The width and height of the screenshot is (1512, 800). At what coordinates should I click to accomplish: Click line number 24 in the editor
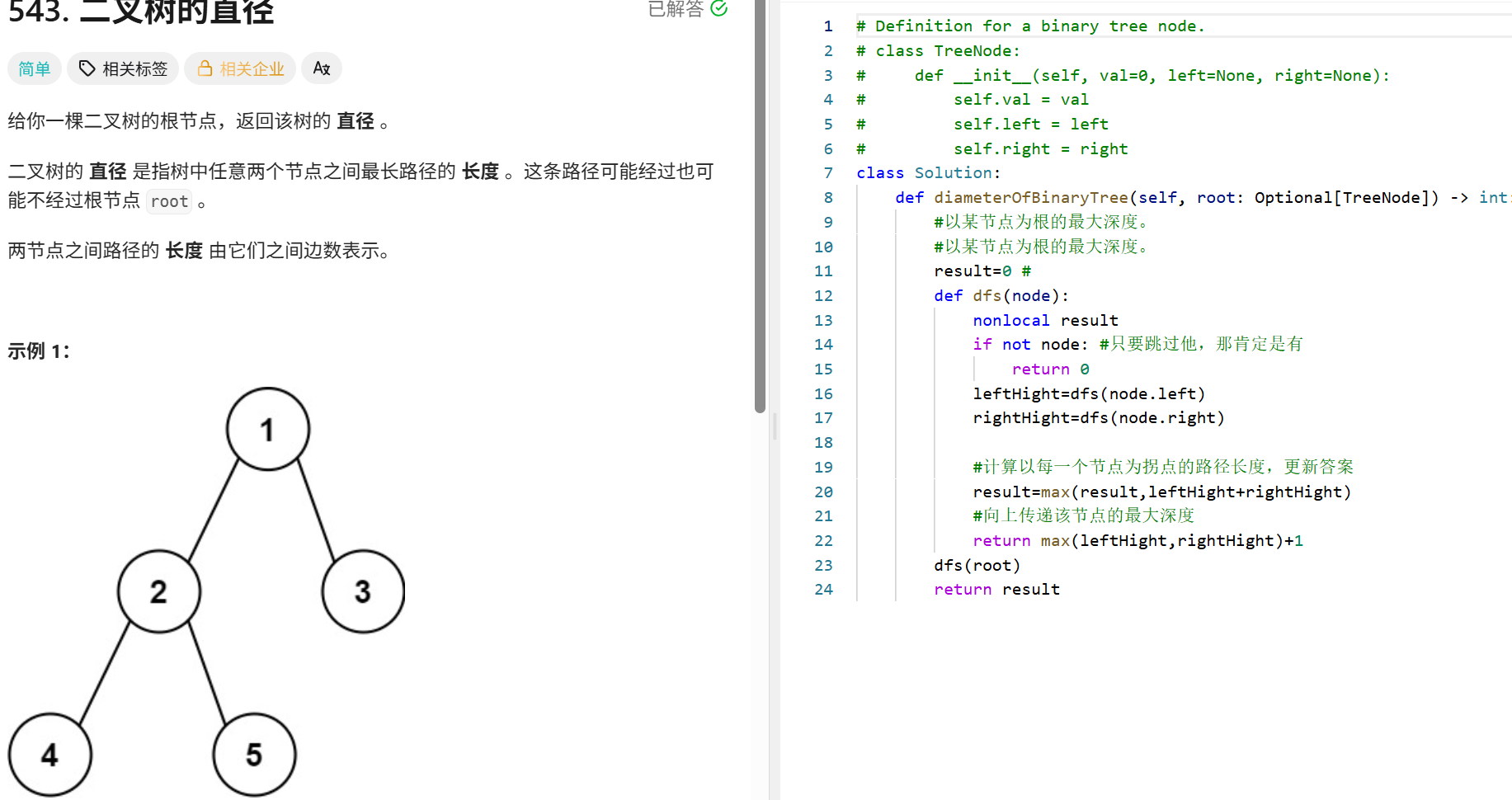pyautogui.click(x=823, y=590)
